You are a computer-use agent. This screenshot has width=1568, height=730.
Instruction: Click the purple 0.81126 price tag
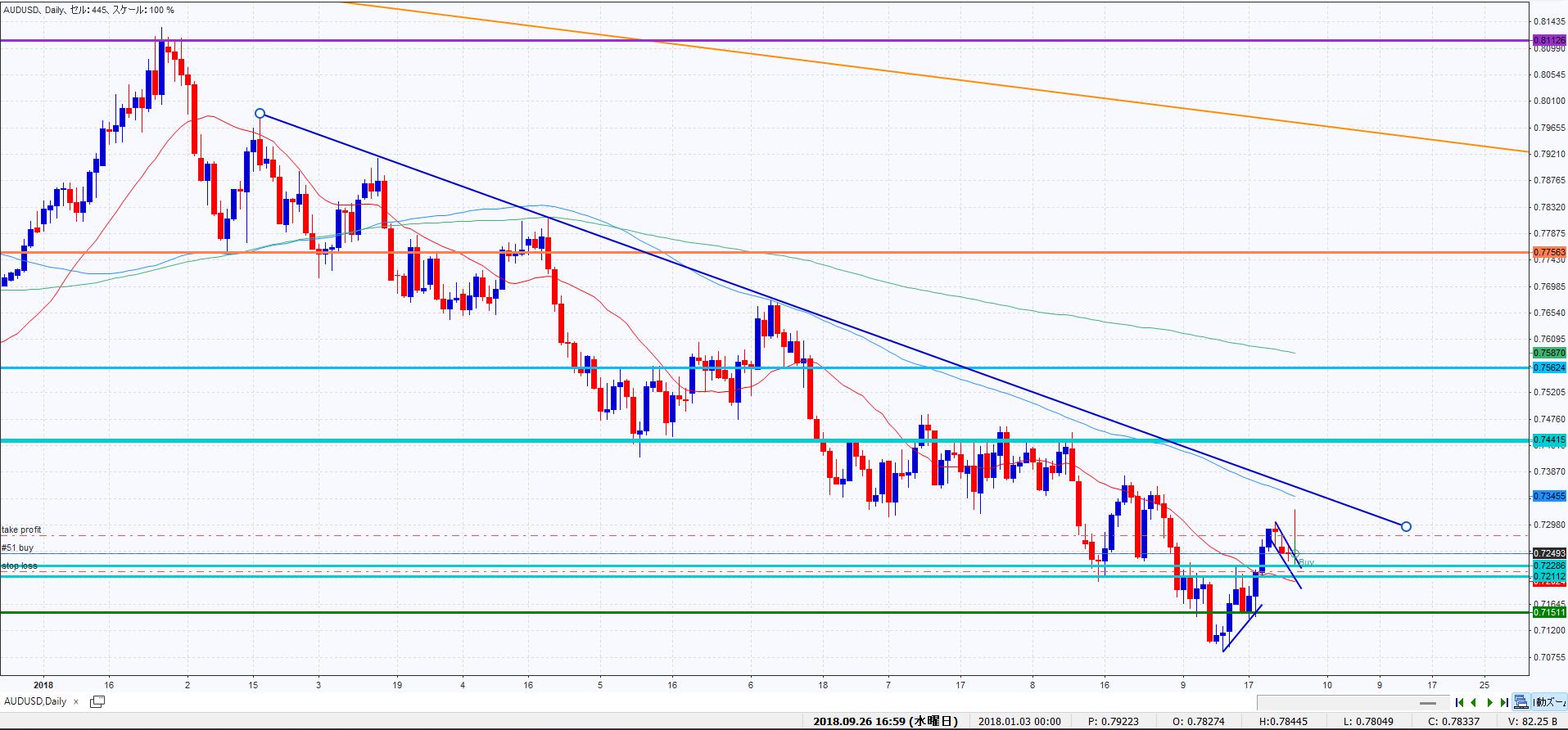(1549, 40)
